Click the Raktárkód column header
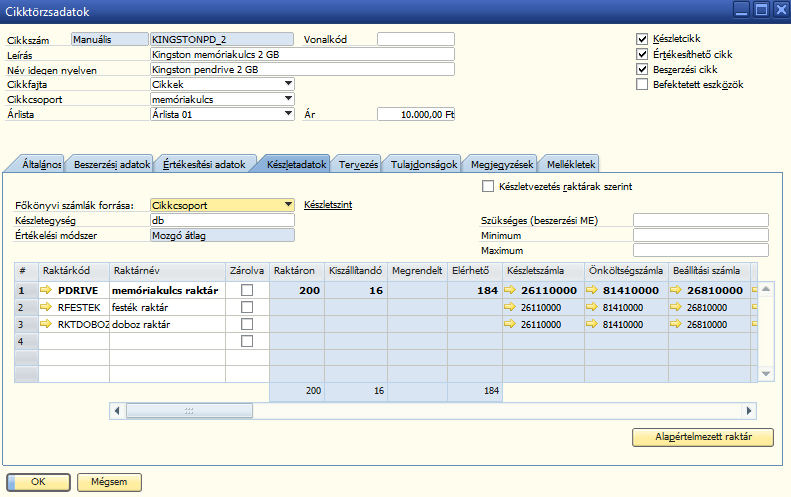 pos(74,270)
